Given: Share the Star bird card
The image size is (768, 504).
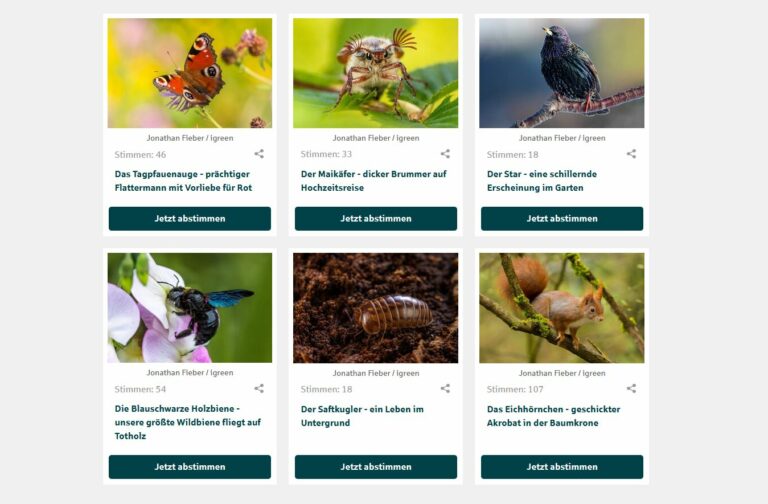Looking at the screenshot, I should (x=631, y=154).
